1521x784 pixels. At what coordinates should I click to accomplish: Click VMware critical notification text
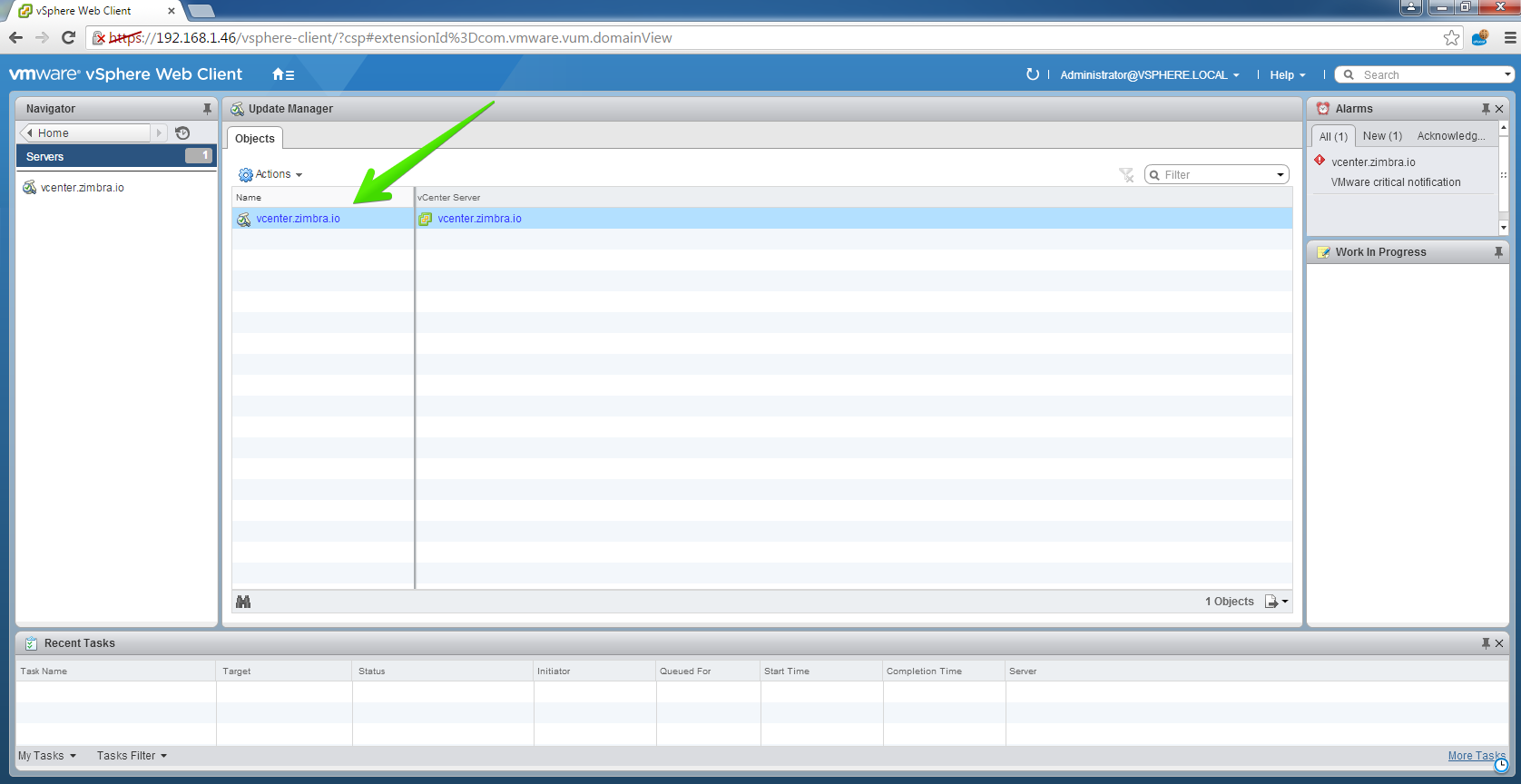pos(1396,182)
